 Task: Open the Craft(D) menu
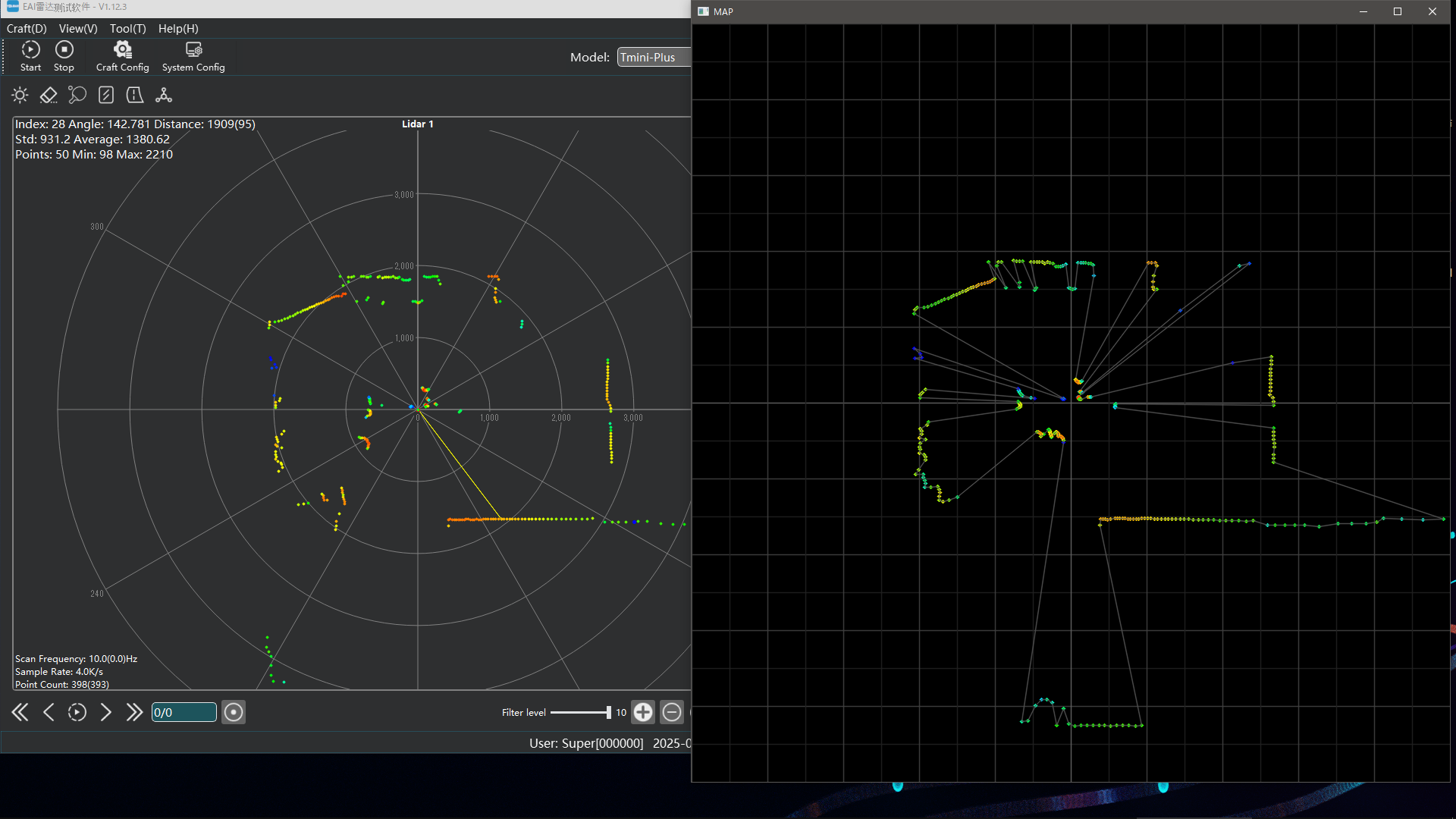pos(27,29)
